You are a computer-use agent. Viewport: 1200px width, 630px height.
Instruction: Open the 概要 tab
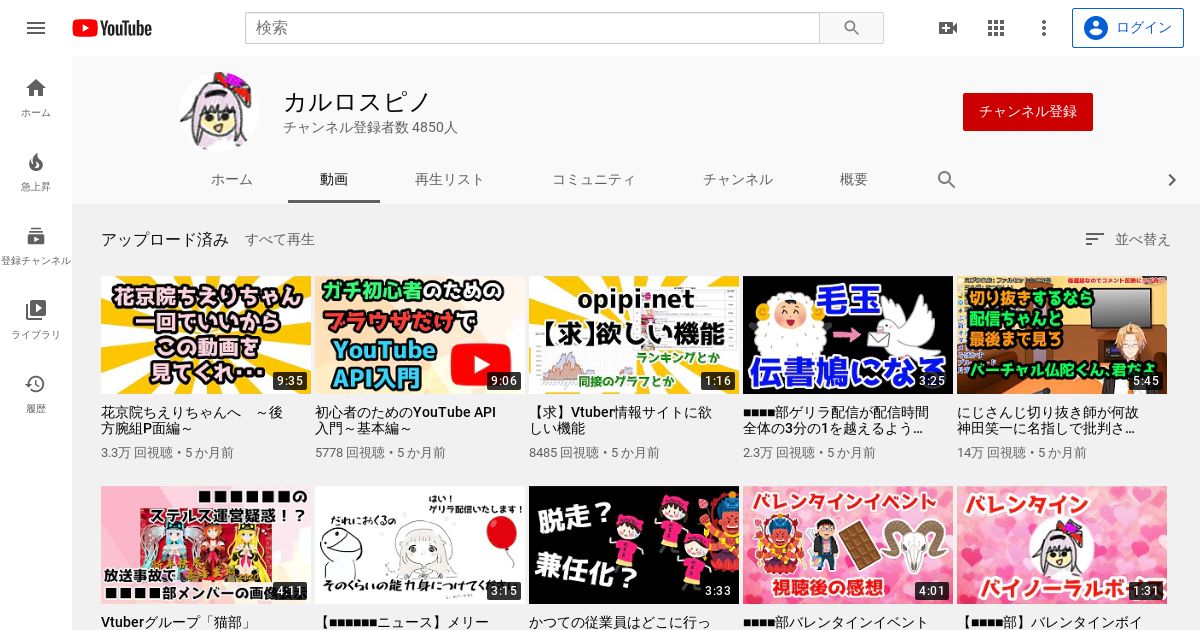[854, 180]
